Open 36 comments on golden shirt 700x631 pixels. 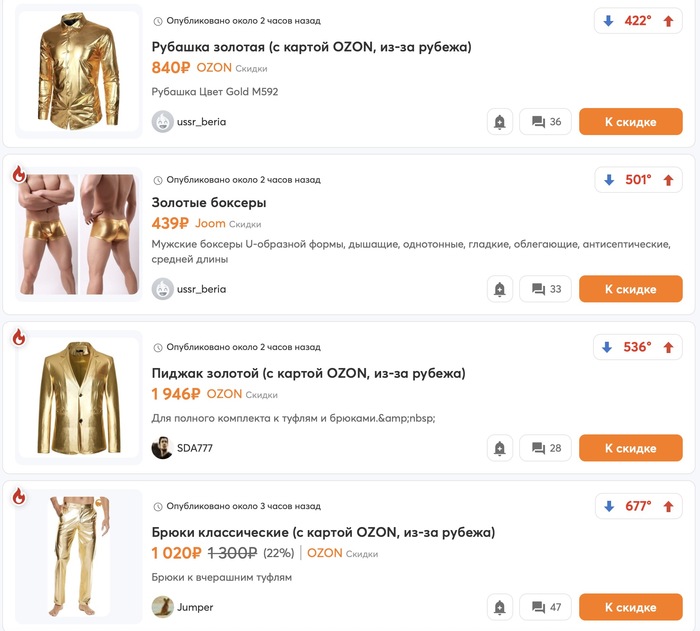pyautogui.click(x=546, y=121)
